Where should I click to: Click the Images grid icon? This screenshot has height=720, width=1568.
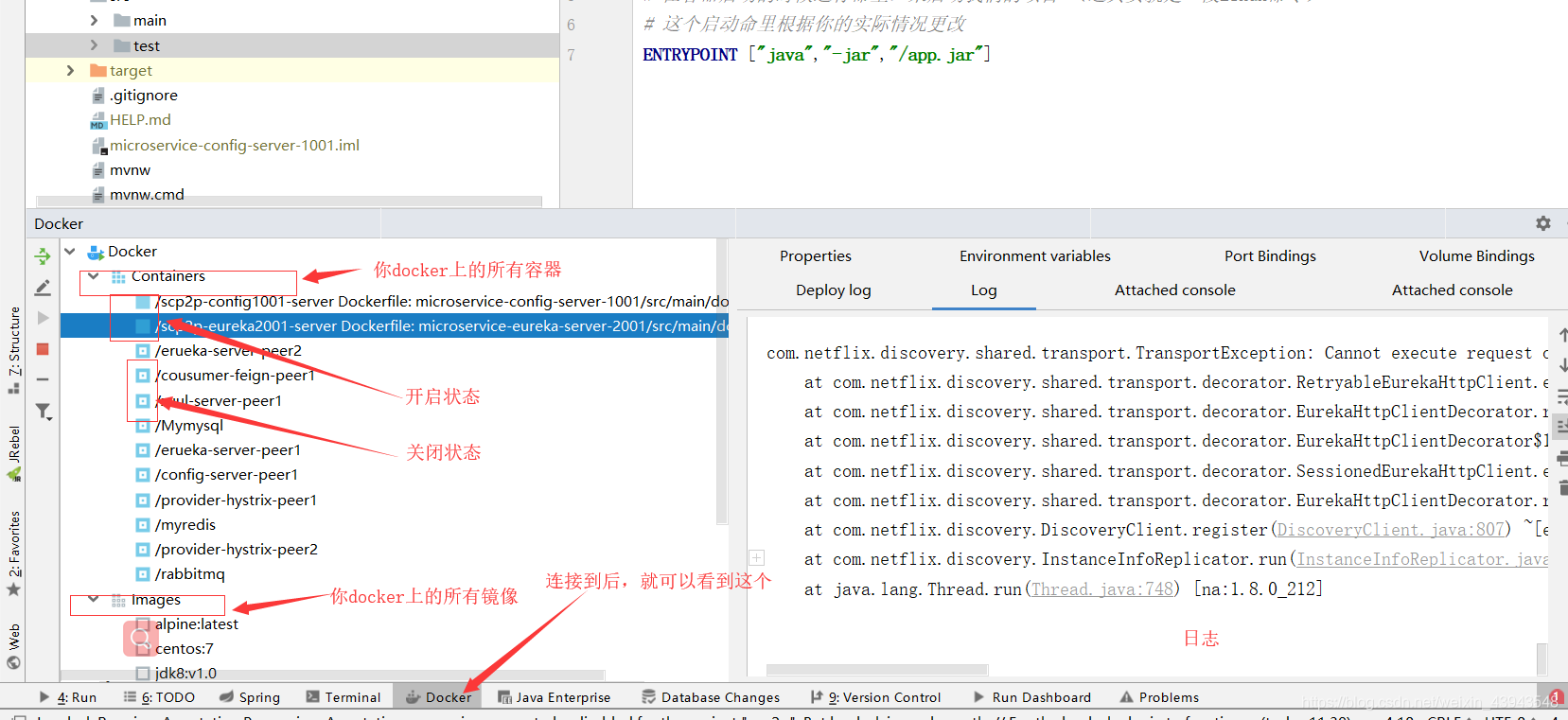(118, 601)
